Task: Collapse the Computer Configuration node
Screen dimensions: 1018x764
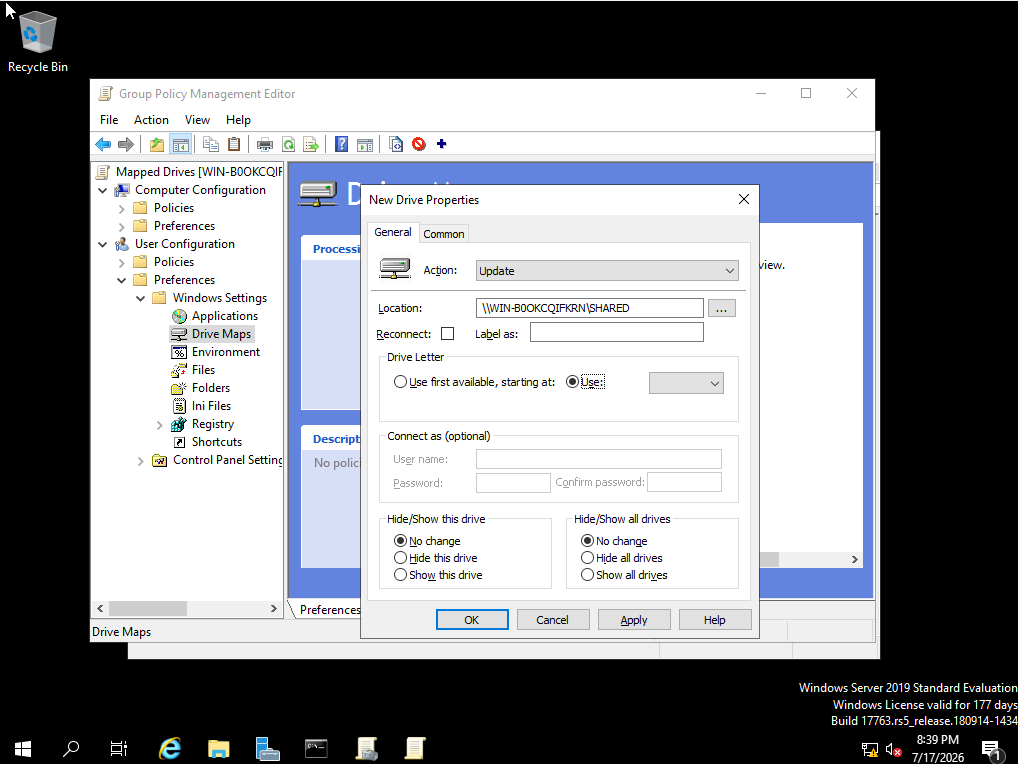Action: pyautogui.click(x=103, y=190)
